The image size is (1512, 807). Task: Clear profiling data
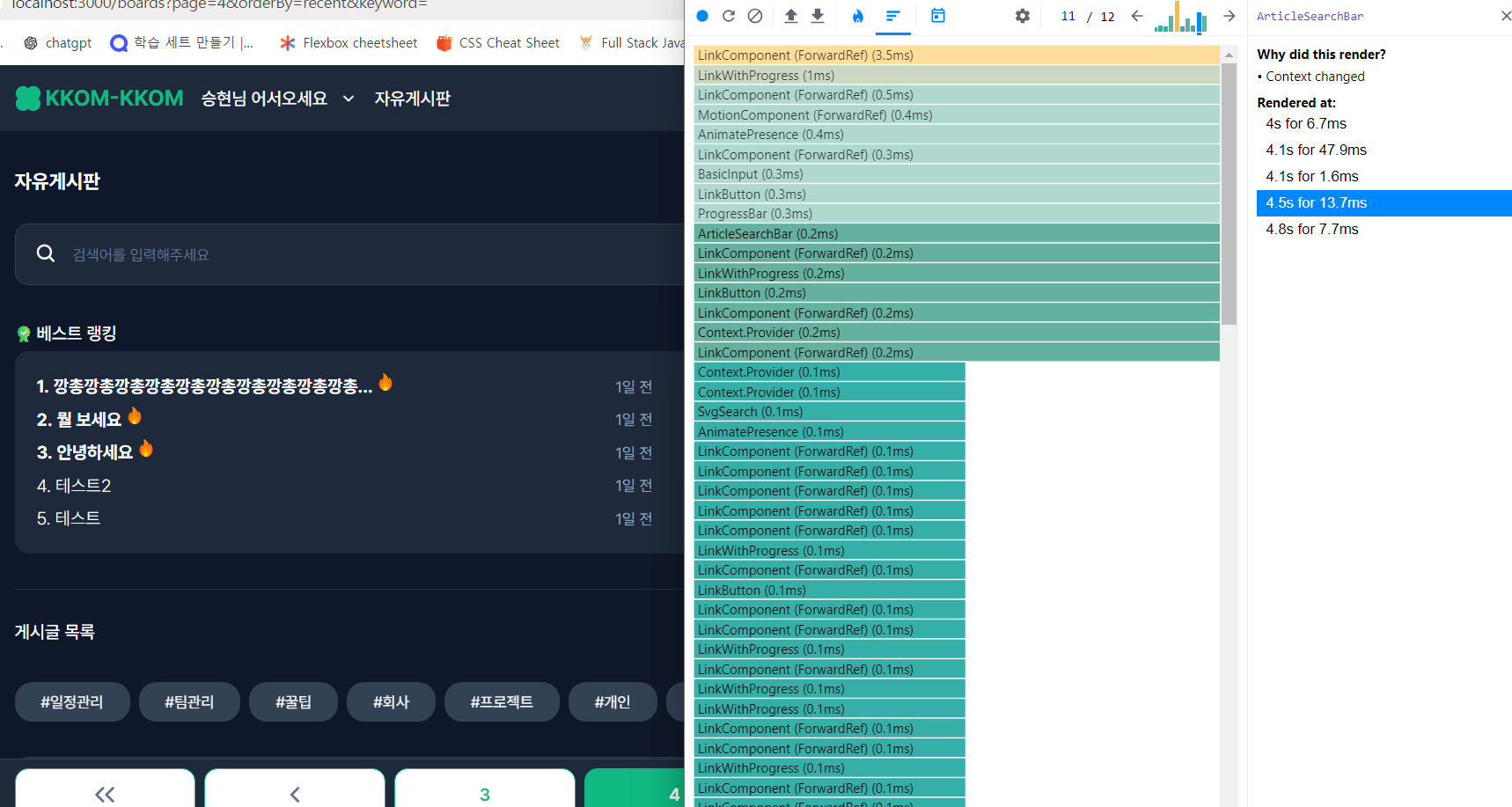coord(755,16)
